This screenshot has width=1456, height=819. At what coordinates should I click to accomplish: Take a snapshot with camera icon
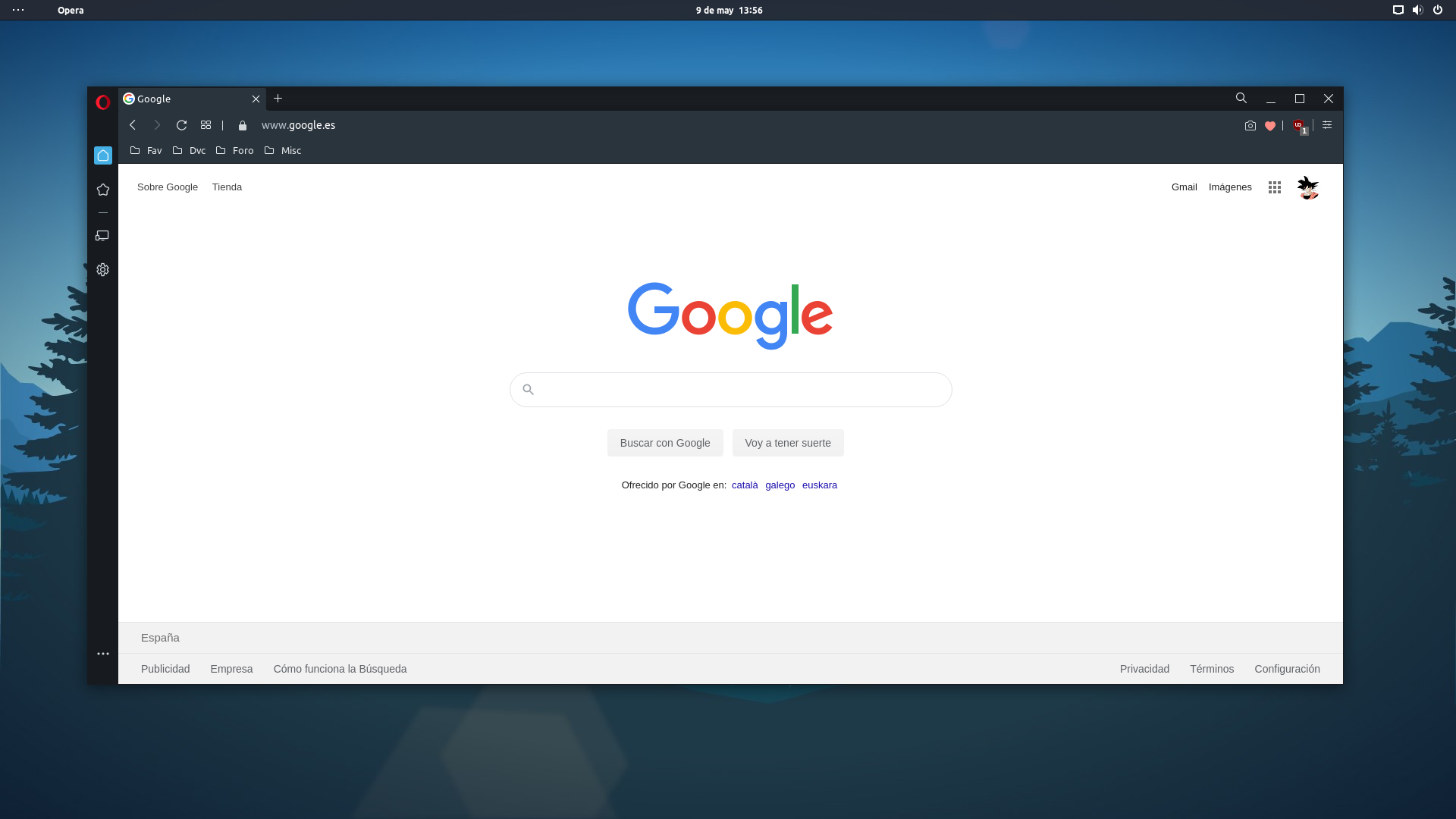(x=1250, y=126)
